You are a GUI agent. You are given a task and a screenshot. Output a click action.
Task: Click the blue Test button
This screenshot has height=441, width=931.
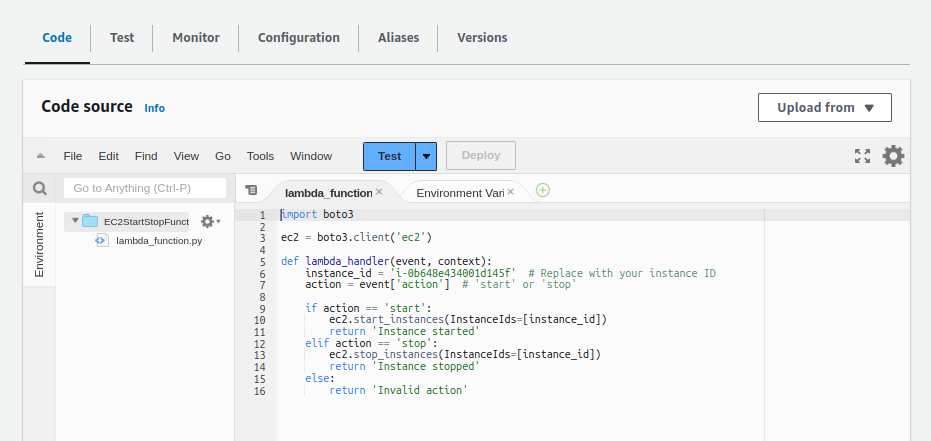point(389,156)
